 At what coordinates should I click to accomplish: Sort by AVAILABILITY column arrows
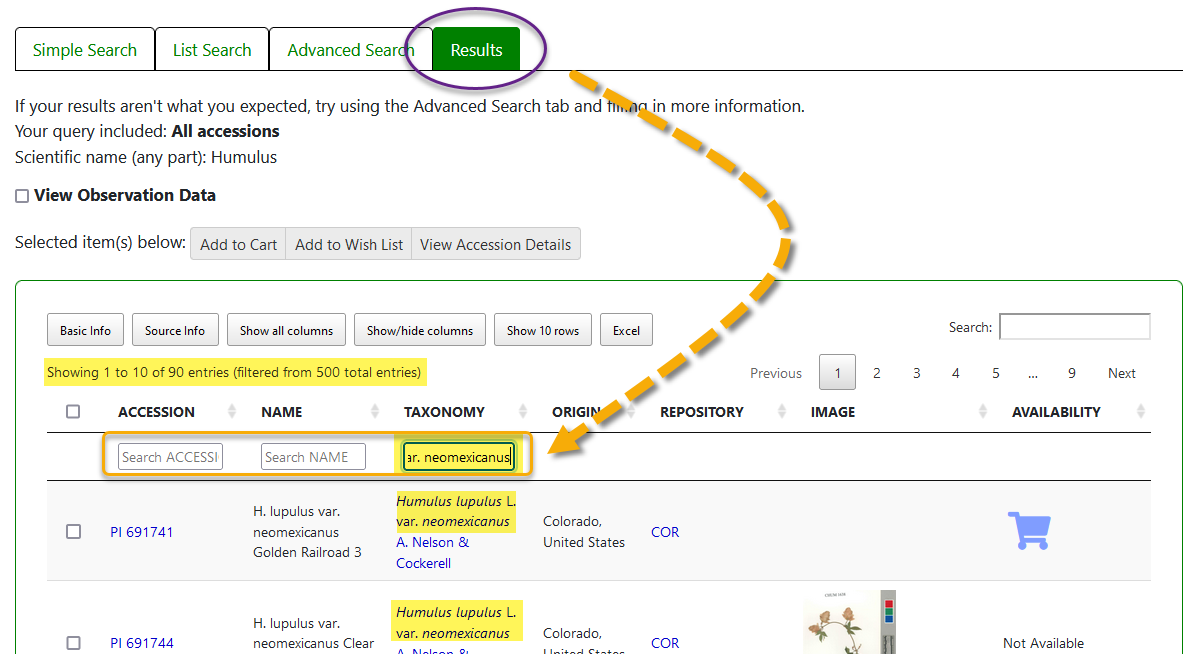pos(1141,412)
